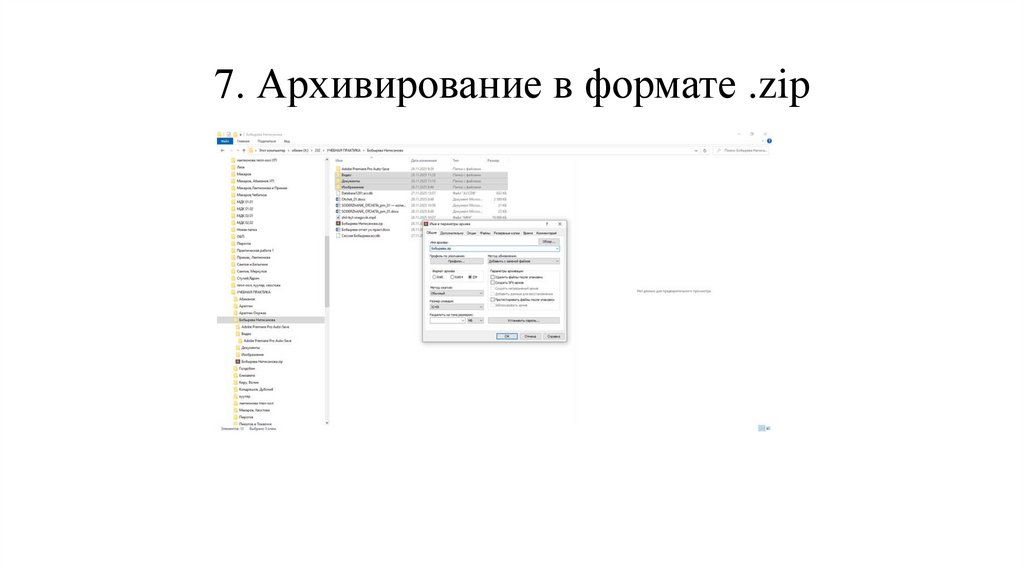Select the Adobe Premiere Pro Auto-Save folder in file list
Viewport: 1024px width, 574px height.
tap(365, 169)
